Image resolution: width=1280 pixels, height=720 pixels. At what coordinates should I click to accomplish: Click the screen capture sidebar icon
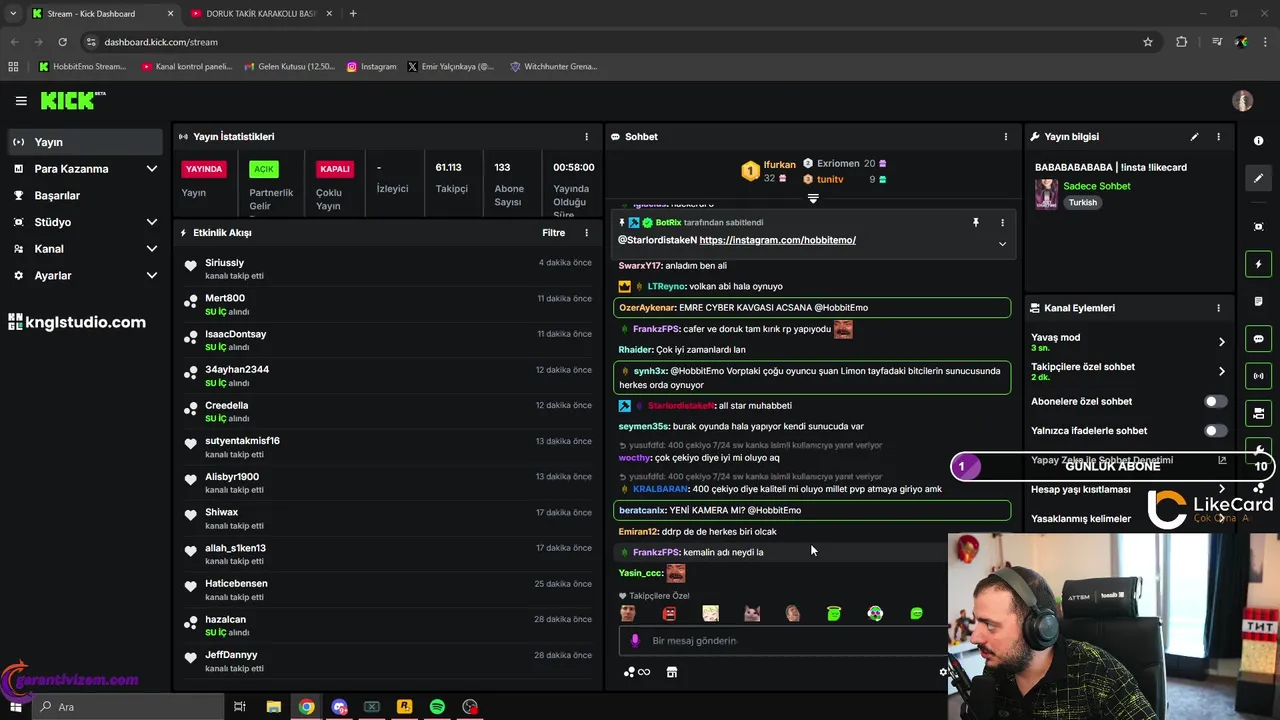pyautogui.click(x=1258, y=227)
